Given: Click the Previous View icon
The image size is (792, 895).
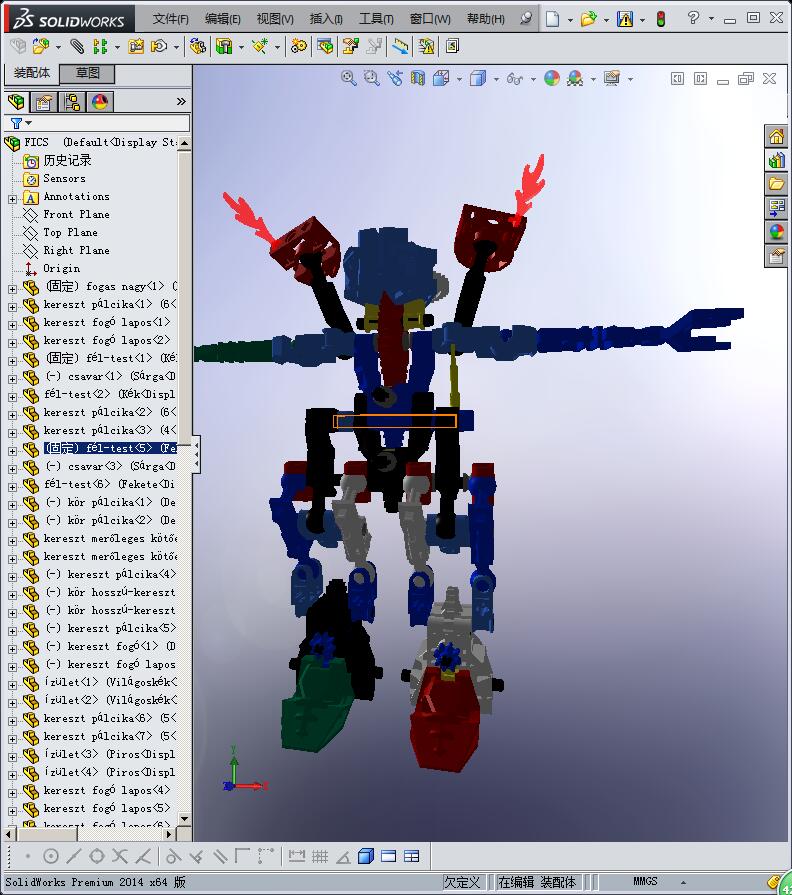Looking at the screenshot, I should coord(395,78).
